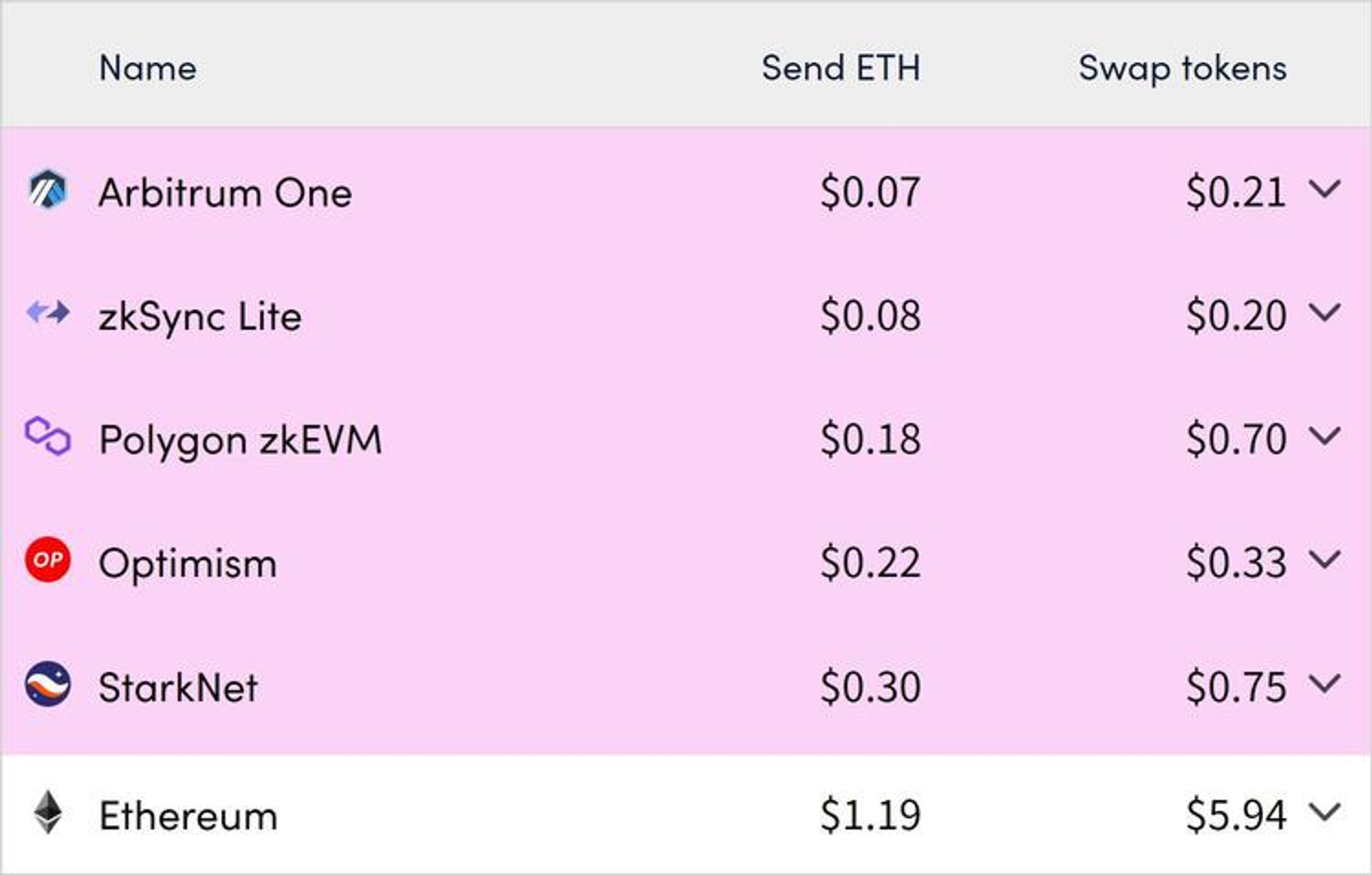Screen dimensions: 1372x875
Task: Click the Ethereum diamond icon
Action: tap(47, 813)
